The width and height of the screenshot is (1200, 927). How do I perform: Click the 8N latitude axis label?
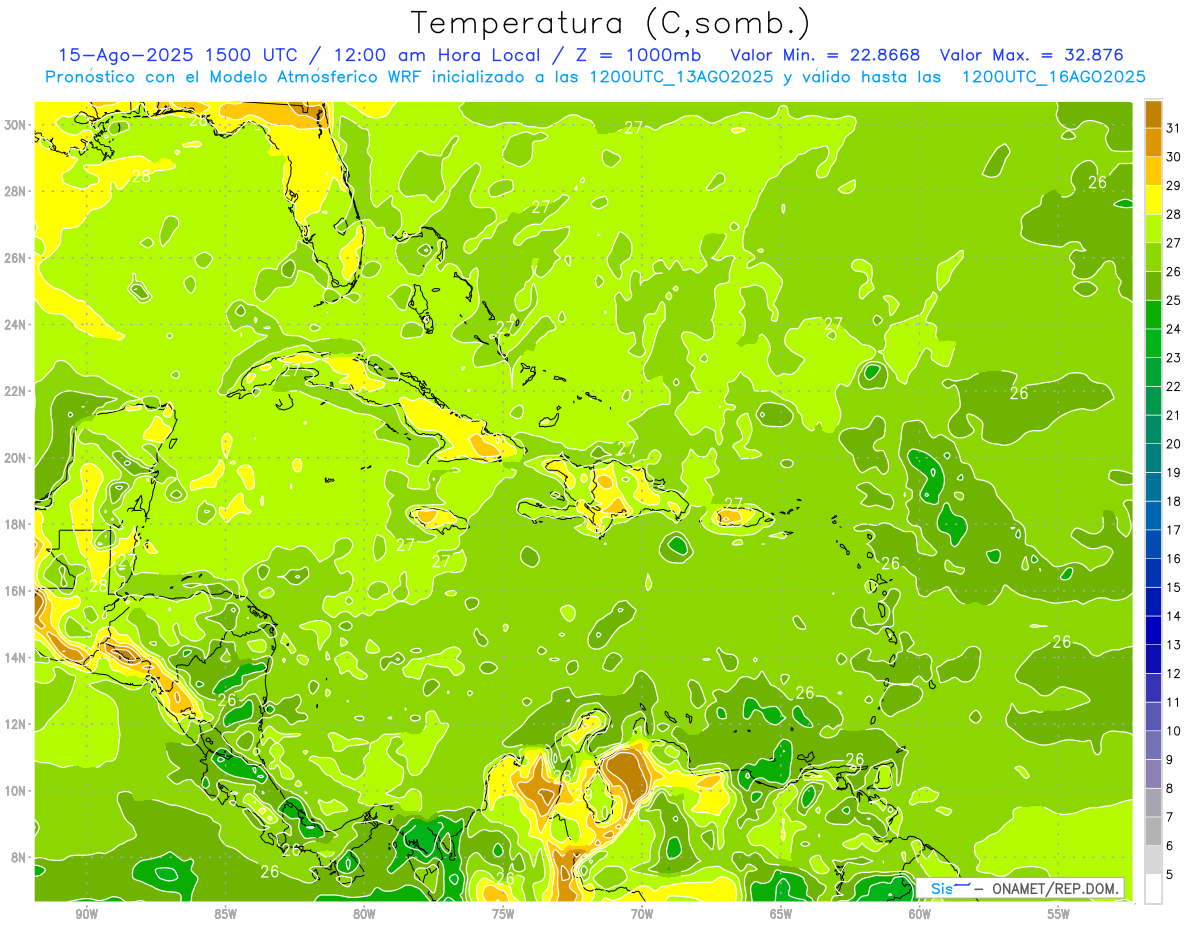19,857
